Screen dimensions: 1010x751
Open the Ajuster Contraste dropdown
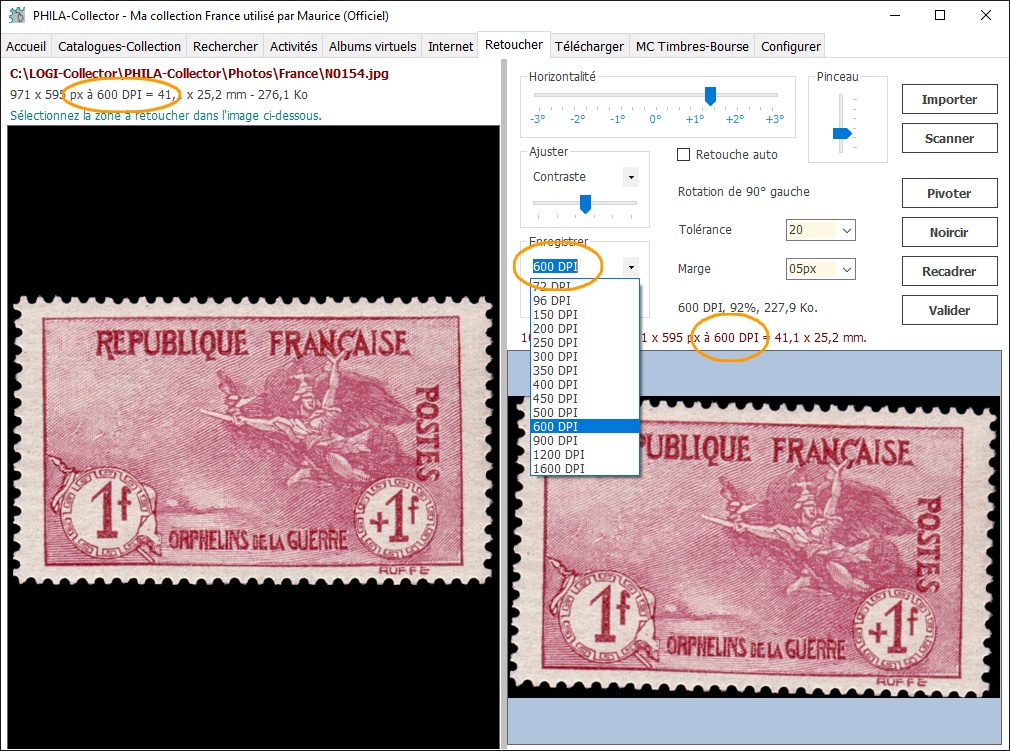click(x=631, y=177)
